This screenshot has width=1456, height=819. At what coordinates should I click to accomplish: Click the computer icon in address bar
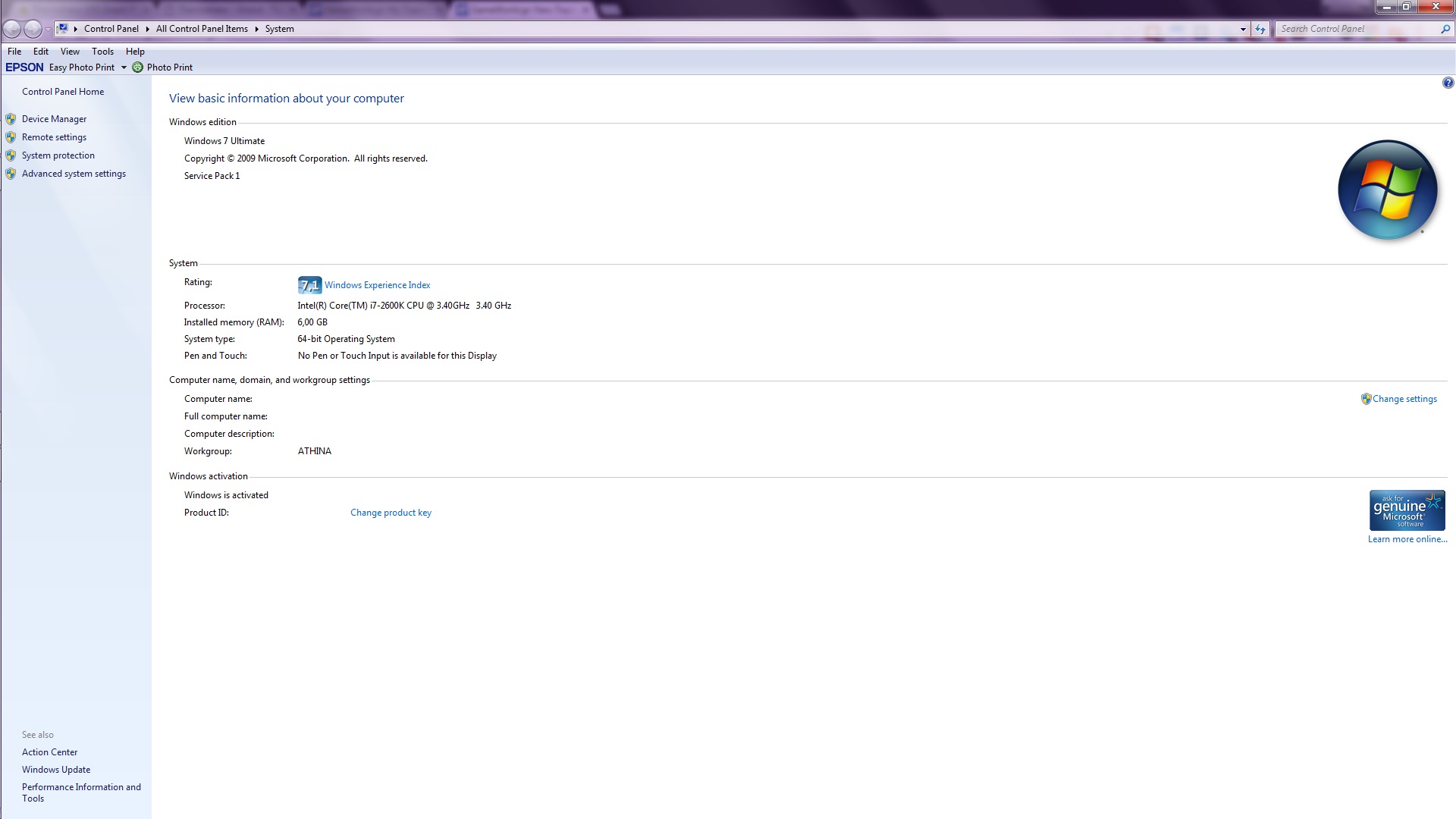tap(63, 29)
